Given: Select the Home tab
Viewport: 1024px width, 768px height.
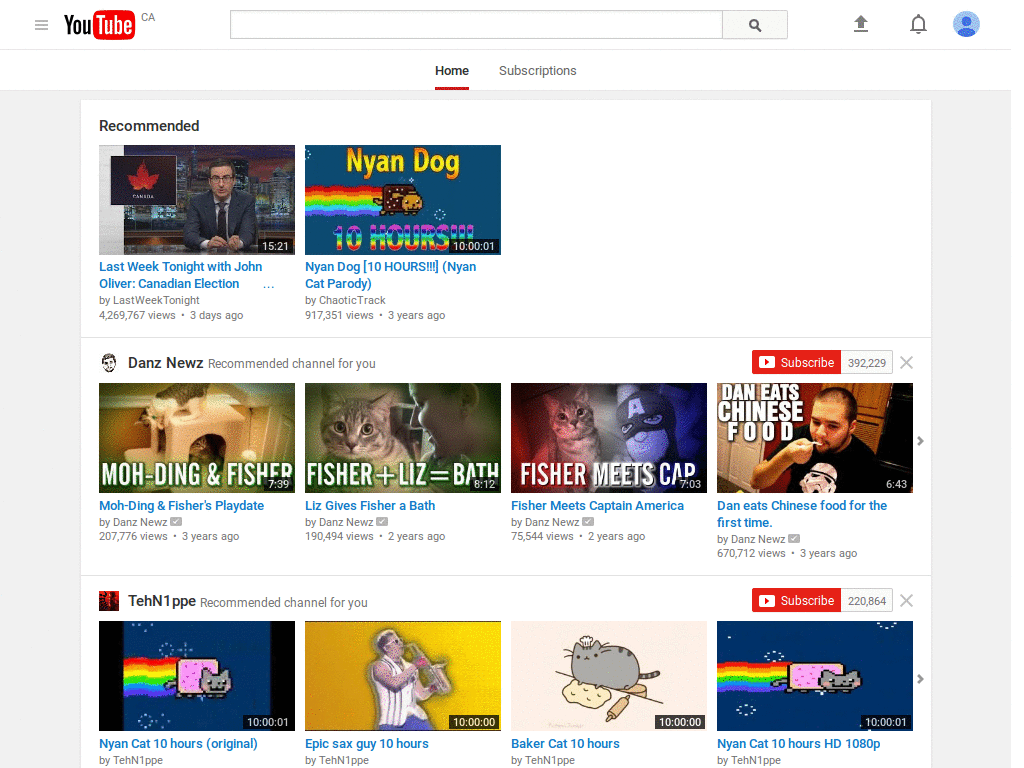Looking at the screenshot, I should coord(451,71).
